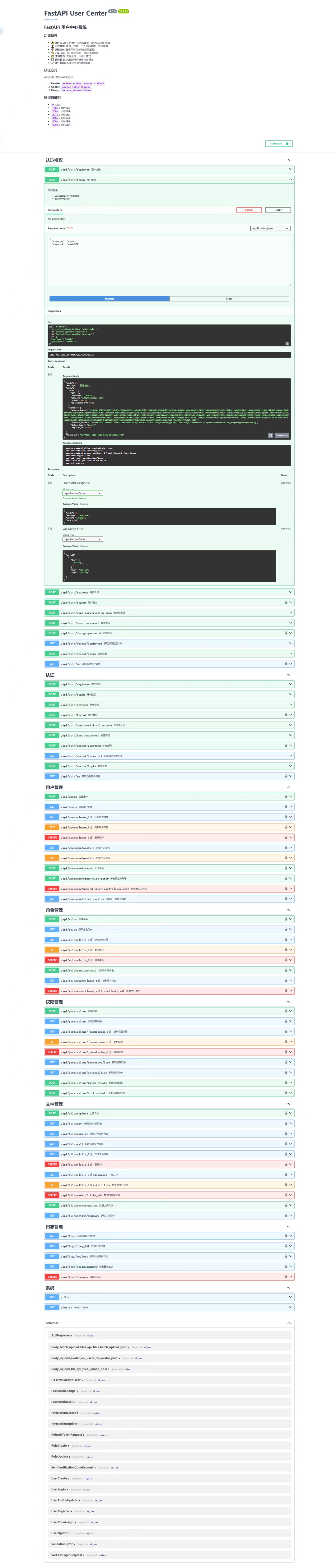Open request body content type dropdown
Viewport: 336px width, 1568px height.
(x=270, y=228)
